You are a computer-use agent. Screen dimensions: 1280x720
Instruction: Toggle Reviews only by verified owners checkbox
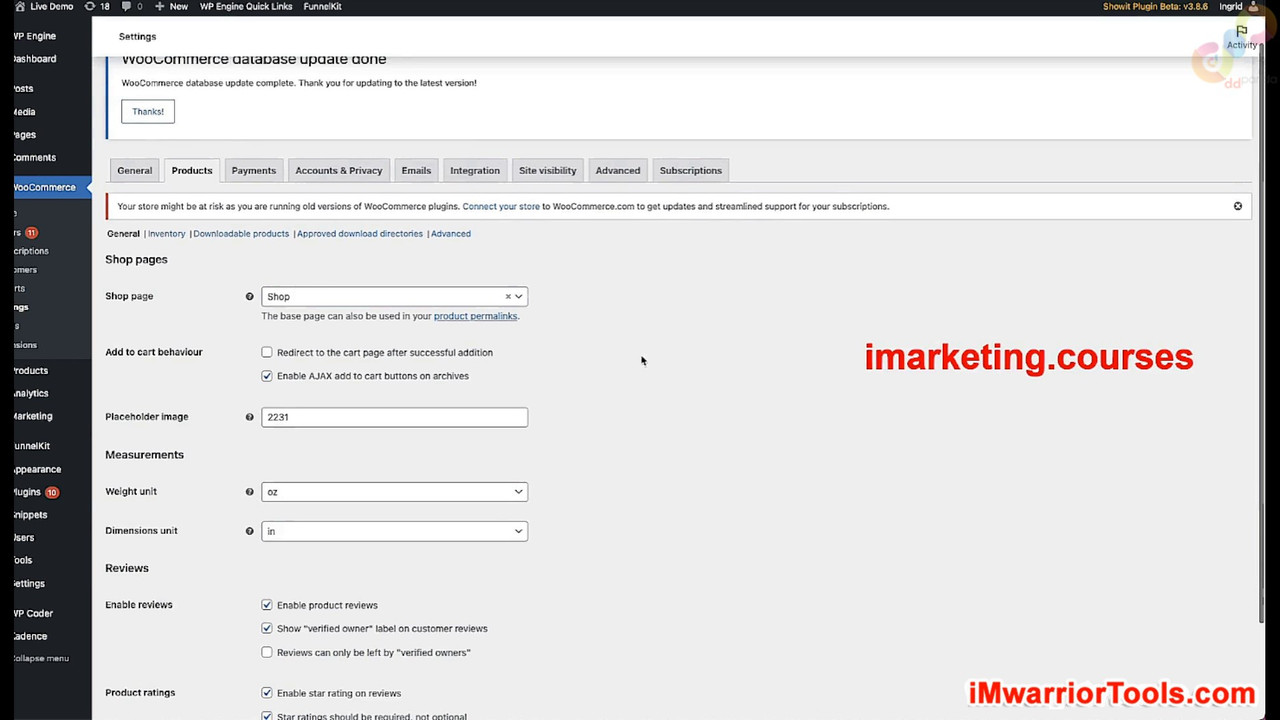click(267, 652)
